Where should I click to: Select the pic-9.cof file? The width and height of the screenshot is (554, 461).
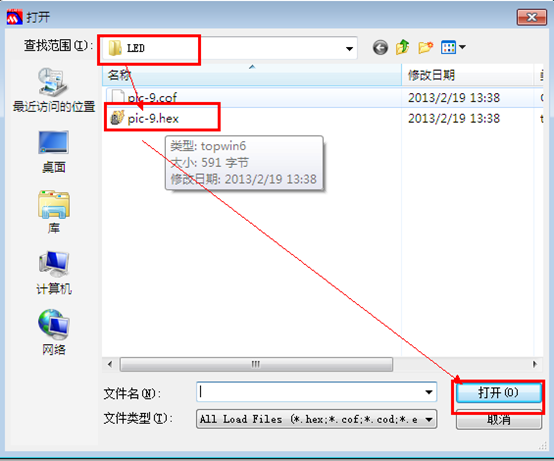point(152,97)
